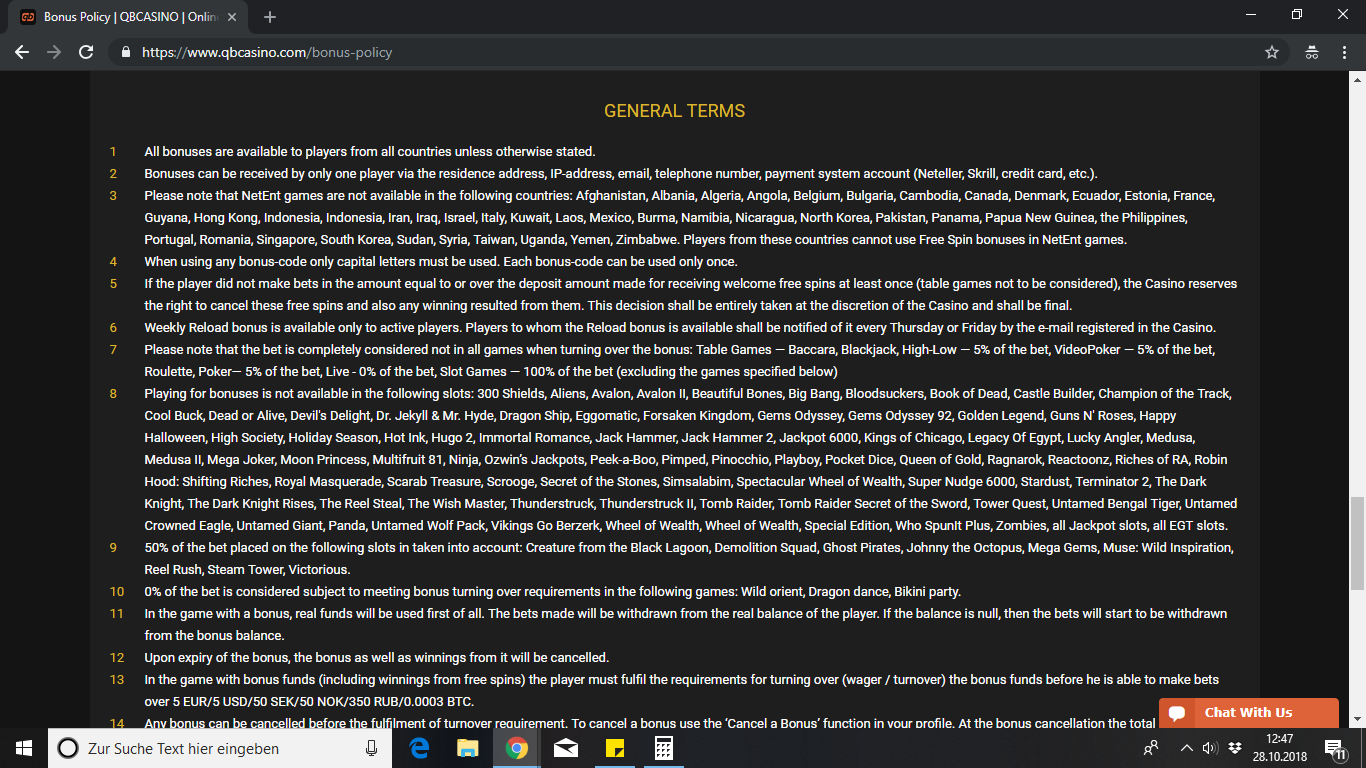Screen dimensions: 1366x768
Task: Click rule number 1 in the list
Action: [113, 152]
